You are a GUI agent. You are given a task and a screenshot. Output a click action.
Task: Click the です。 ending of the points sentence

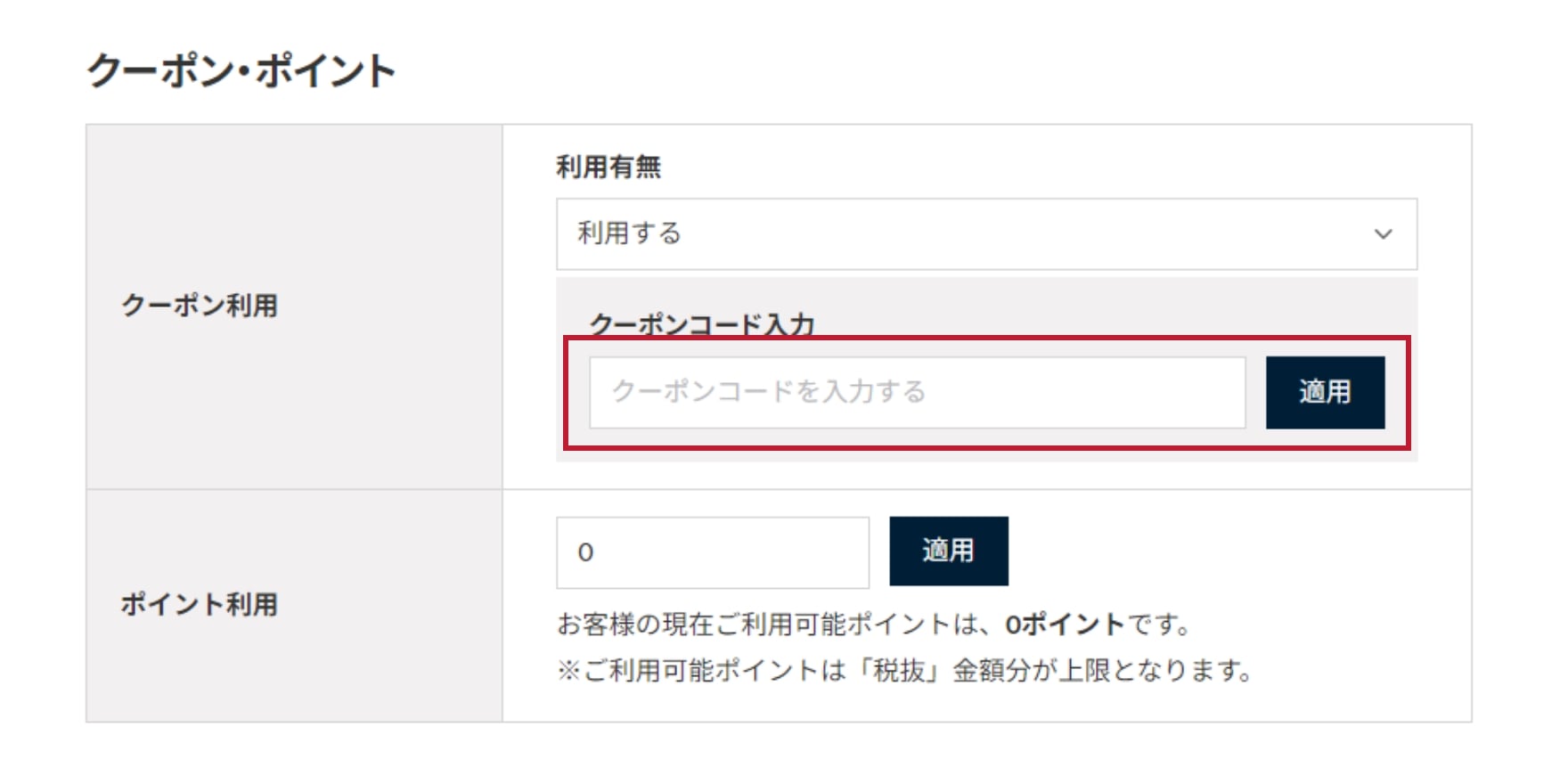[1159, 625]
